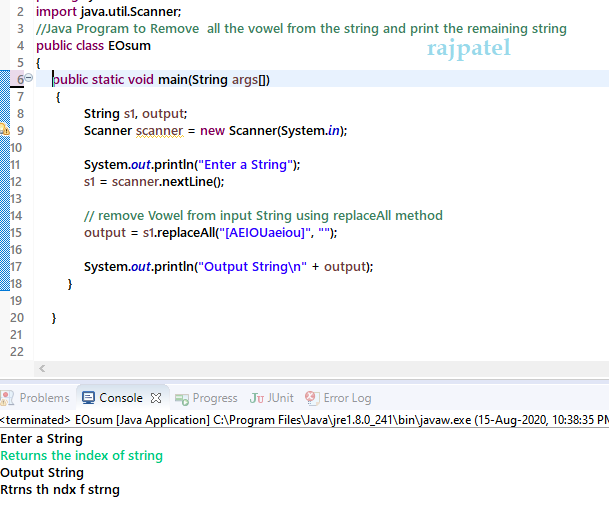Click console line 'Output String'
Image resolution: width=609 pixels, height=519 pixels.
42,473
